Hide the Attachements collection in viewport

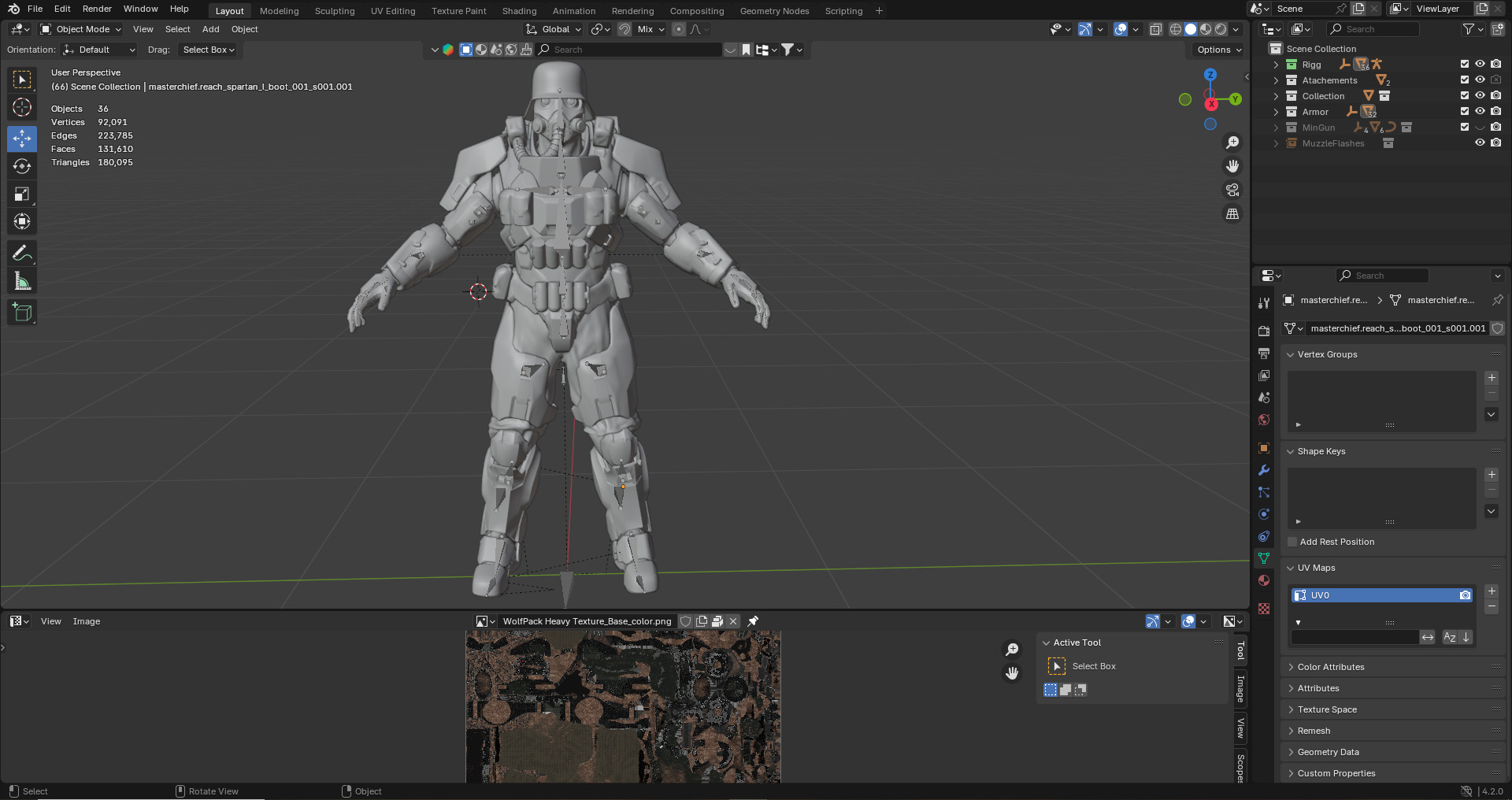(x=1480, y=80)
